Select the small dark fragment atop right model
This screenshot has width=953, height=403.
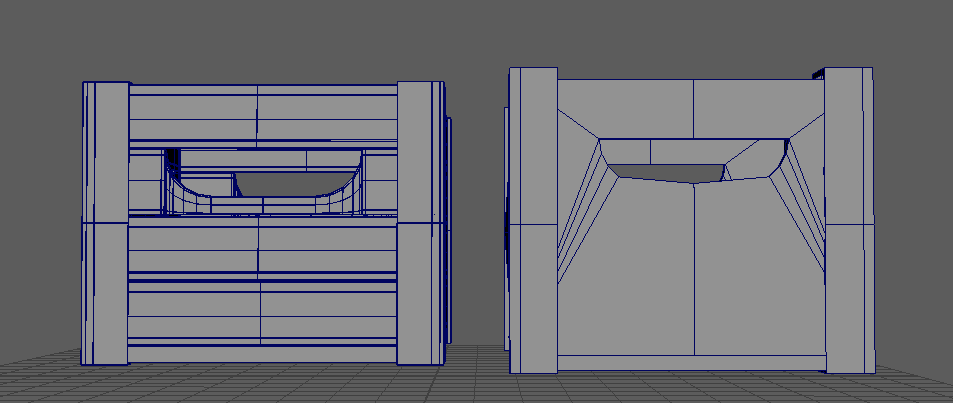817,72
